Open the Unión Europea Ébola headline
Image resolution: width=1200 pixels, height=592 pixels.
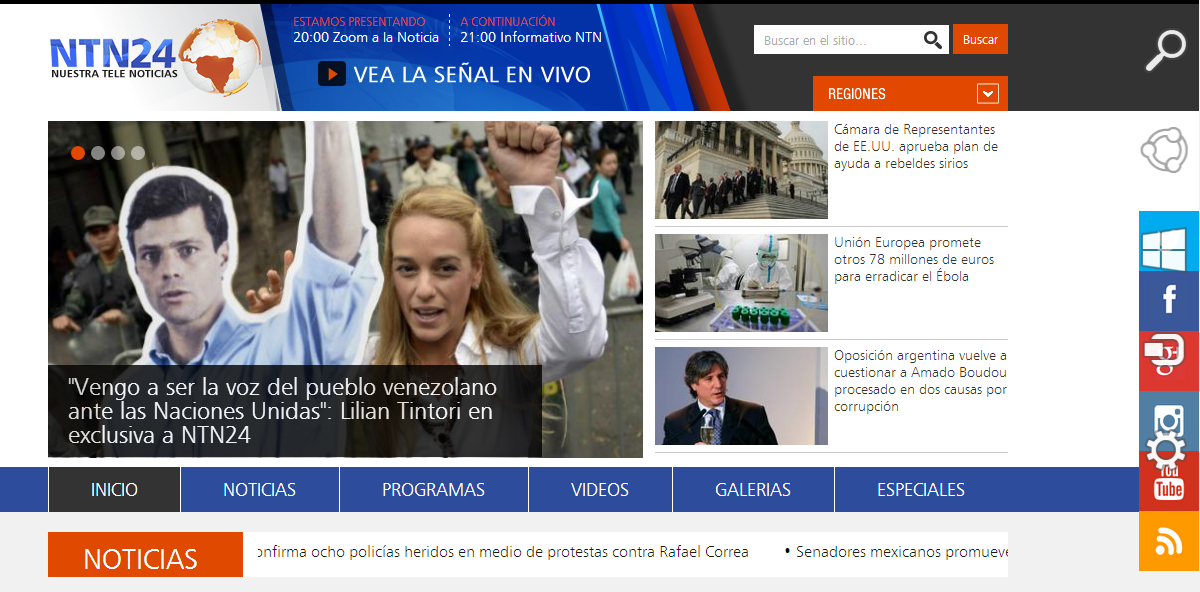tap(916, 260)
